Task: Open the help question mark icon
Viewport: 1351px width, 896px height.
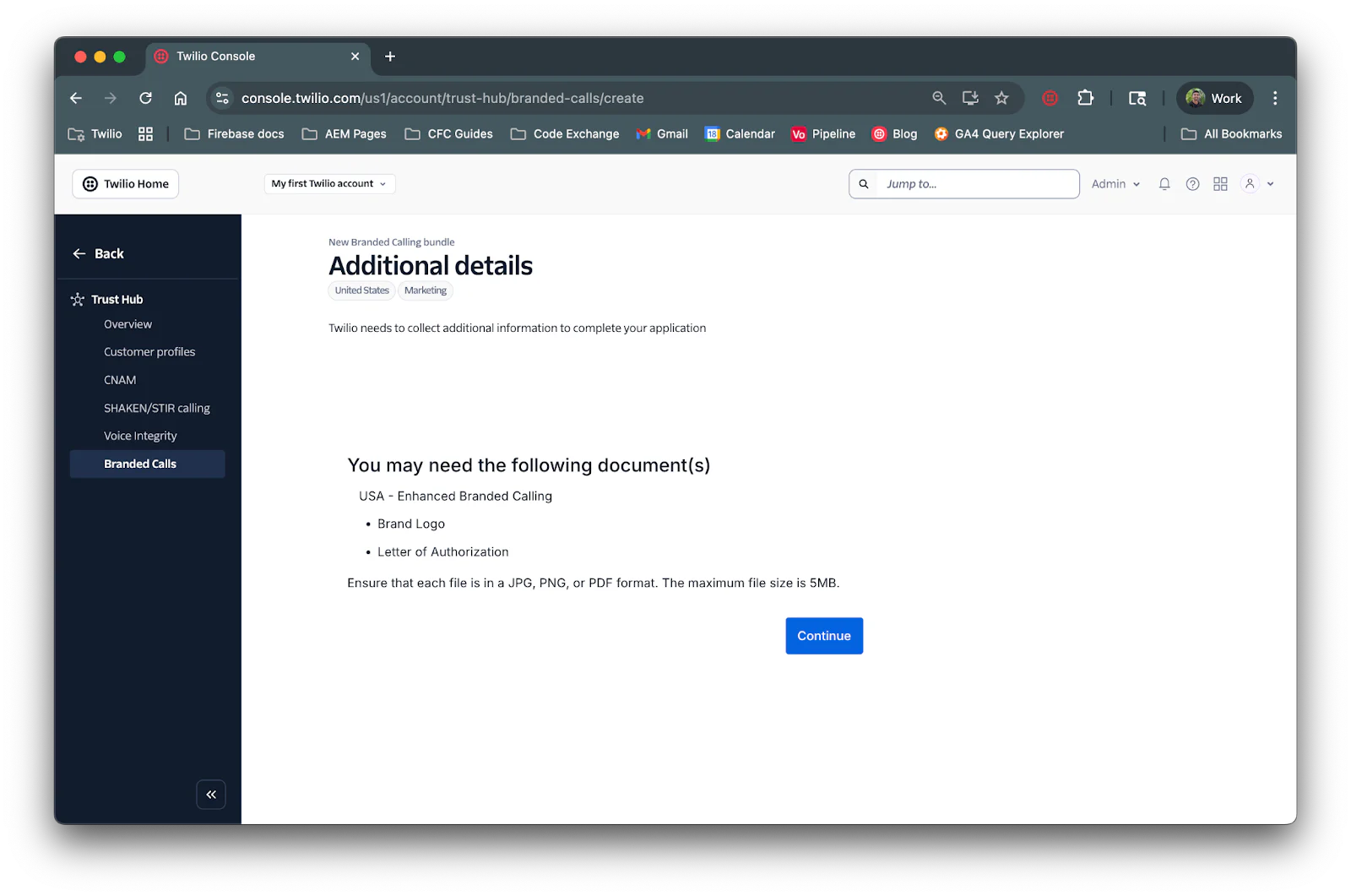Action: (x=1192, y=183)
